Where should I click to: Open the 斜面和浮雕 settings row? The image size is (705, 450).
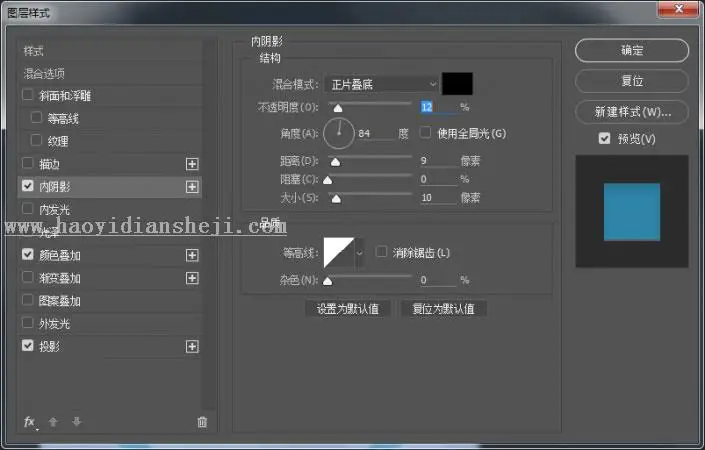coord(110,96)
